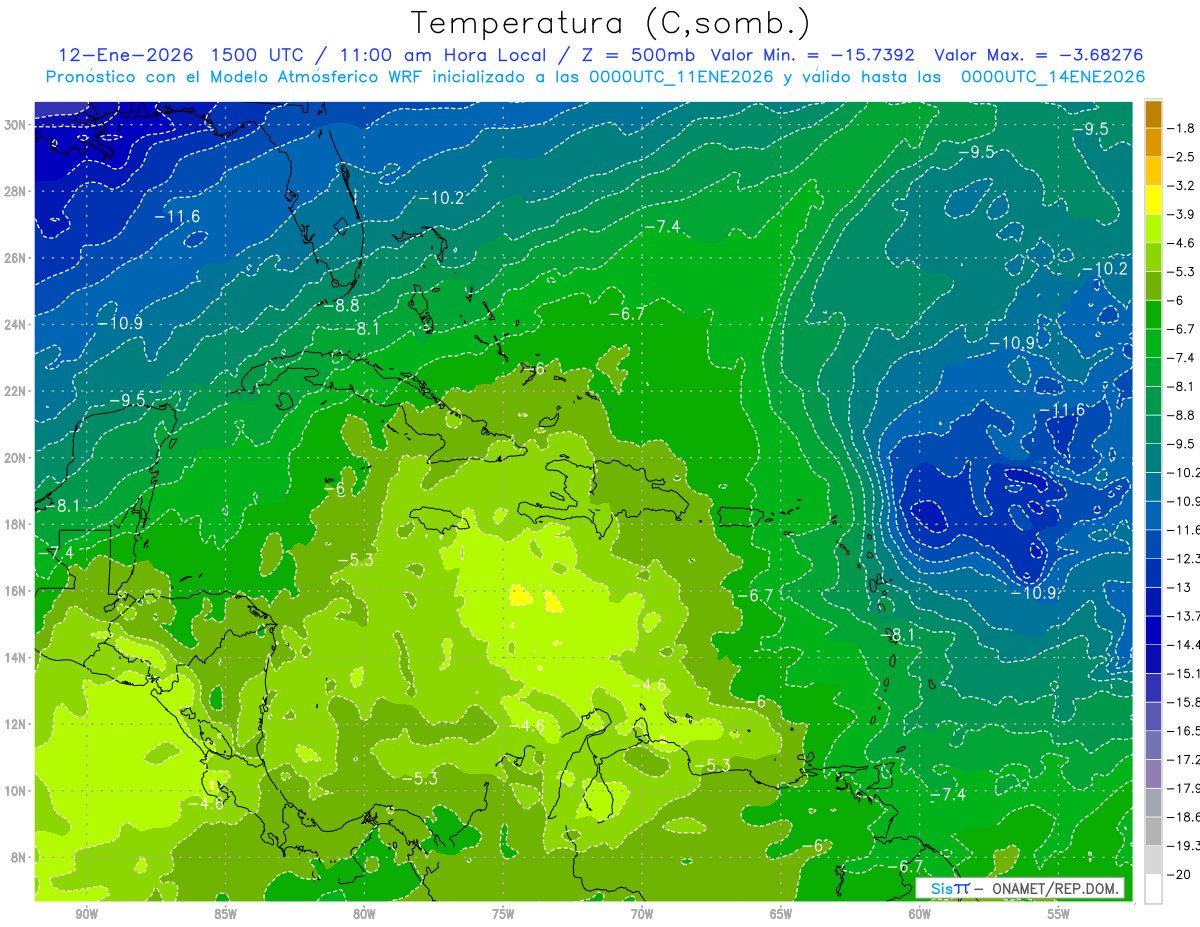
Task: Click the 'Valor Min. = -15.7392' readout
Action: [812, 55]
